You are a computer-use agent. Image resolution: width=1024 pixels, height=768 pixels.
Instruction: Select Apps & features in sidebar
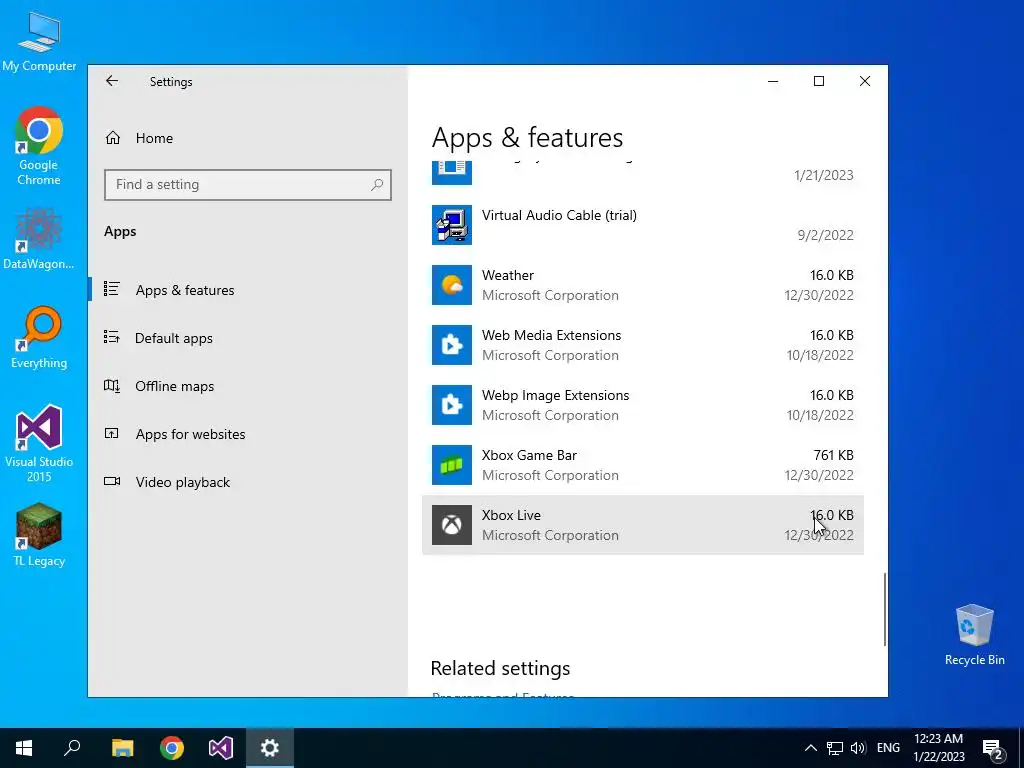pos(248,290)
